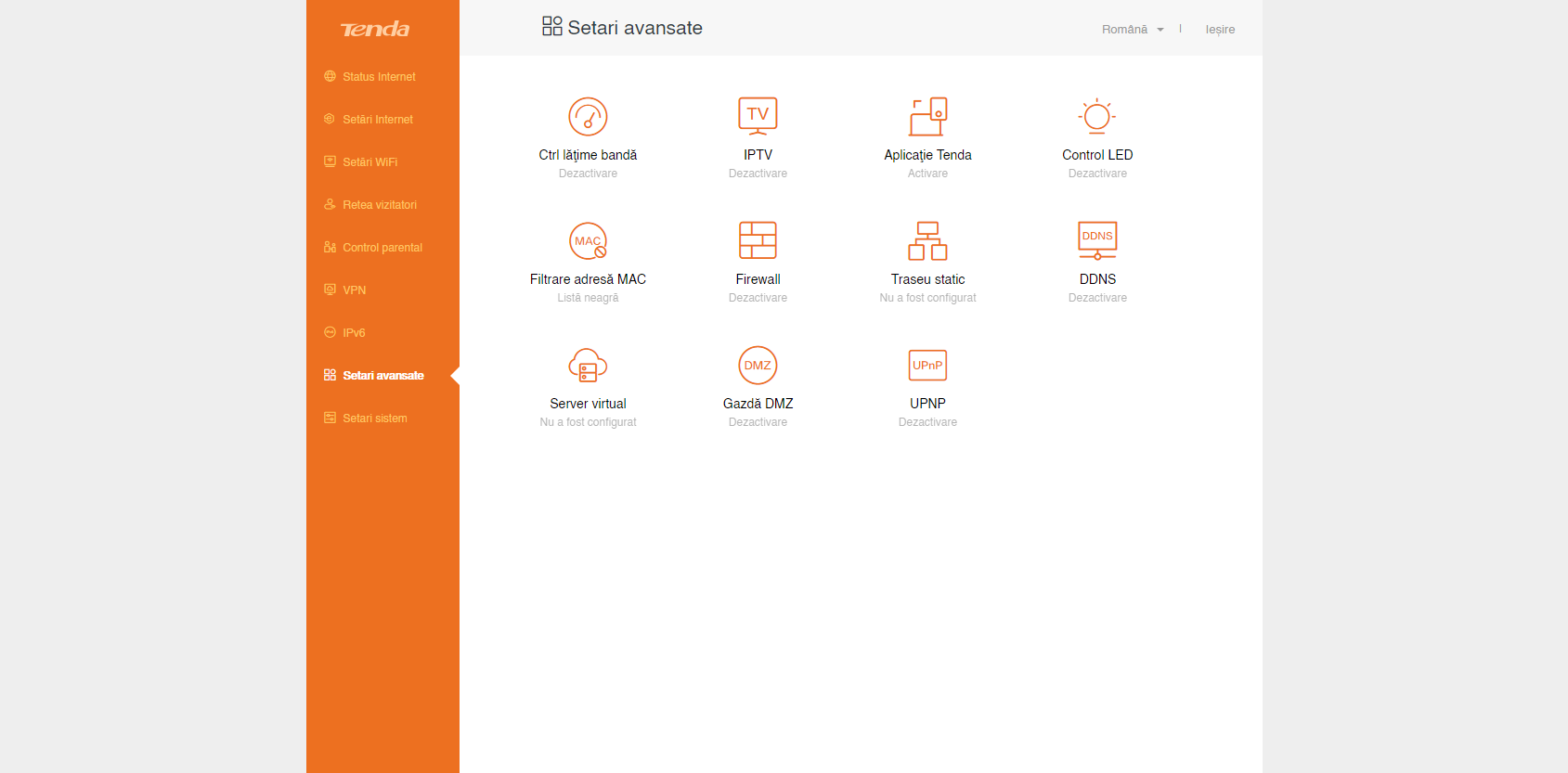The image size is (1568, 773).
Task: Open Retea vizitatori in the sidebar
Action: 379,205
